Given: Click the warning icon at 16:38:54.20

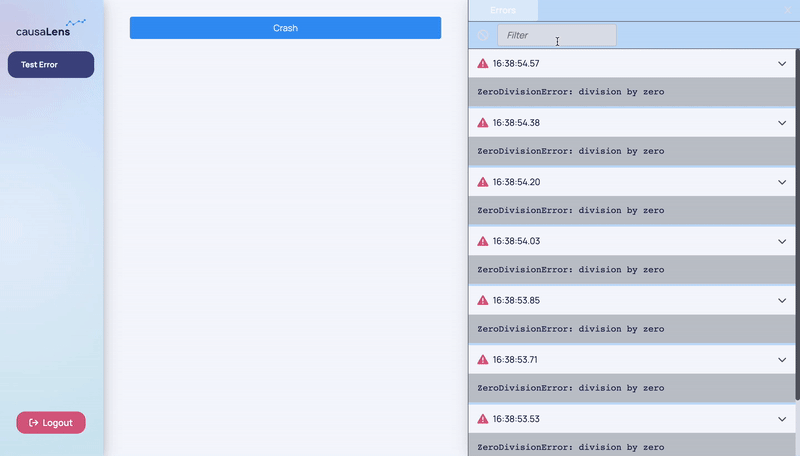Looking at the screenshot, I should (x=483, y=182).
